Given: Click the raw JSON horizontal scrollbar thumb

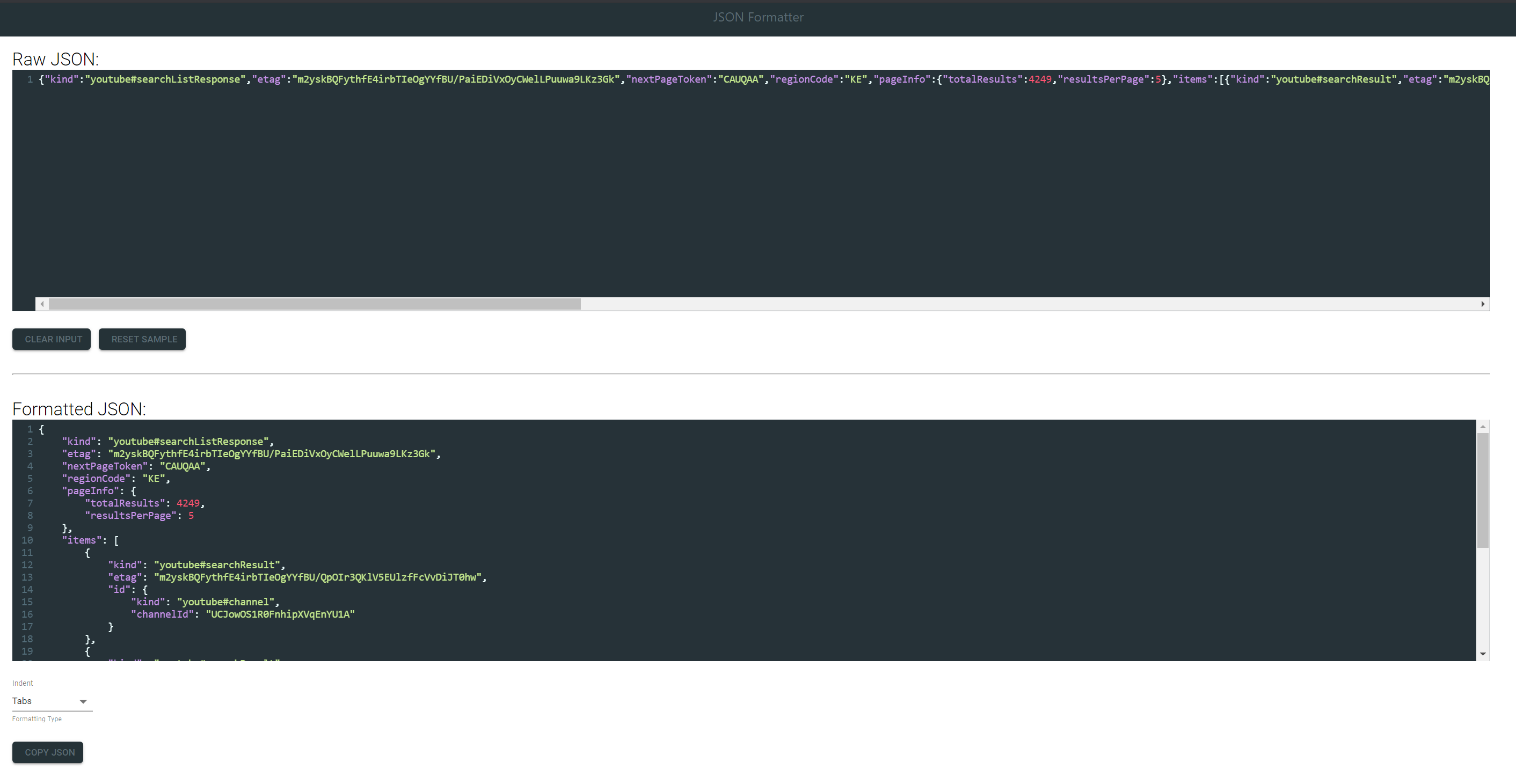Looking at the screenshot, I should pyautogui.click(x=314, y=304).
